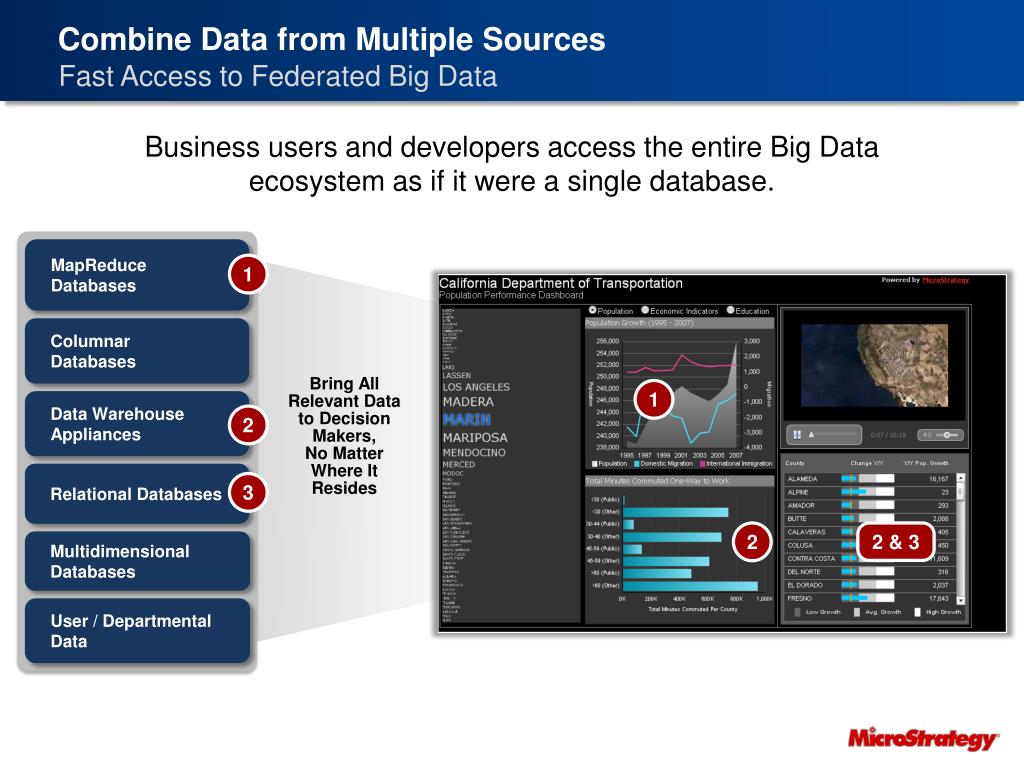The width and height of the screenshot is (1024, 768).
Task: Click the Multidimensional Databases box
Action: pyautogui.click(x=137, y=561)
